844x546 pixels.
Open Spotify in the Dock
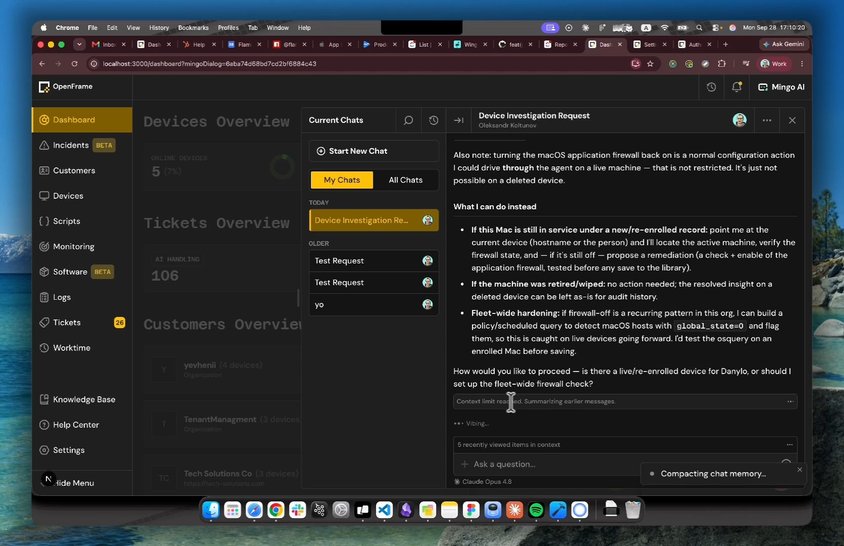536,509
